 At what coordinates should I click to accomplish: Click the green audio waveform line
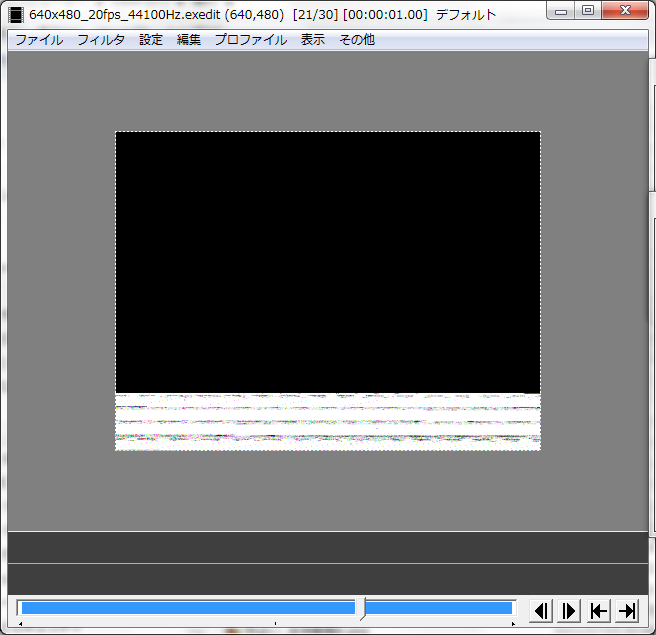[x=328, y=563]
